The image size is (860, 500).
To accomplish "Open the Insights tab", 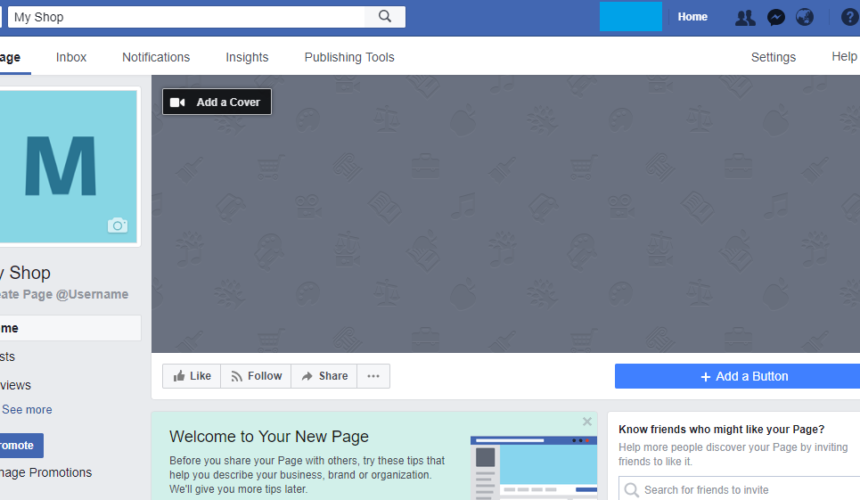I will [247, 57].
